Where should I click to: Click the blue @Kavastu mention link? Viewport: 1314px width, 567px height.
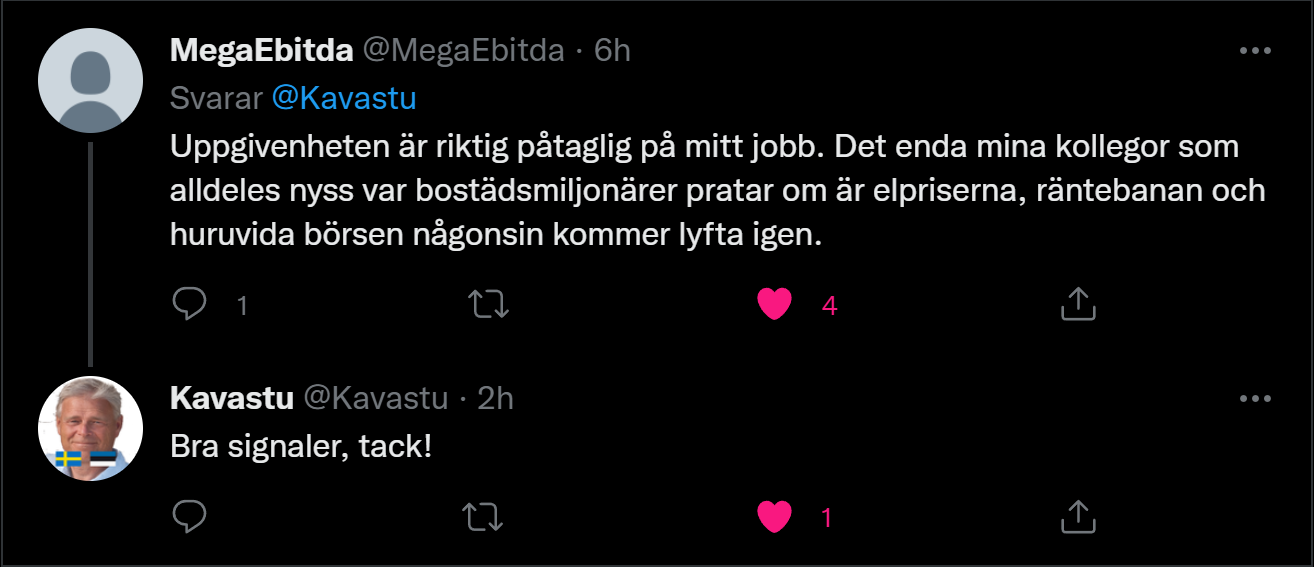tap(344, 98)
